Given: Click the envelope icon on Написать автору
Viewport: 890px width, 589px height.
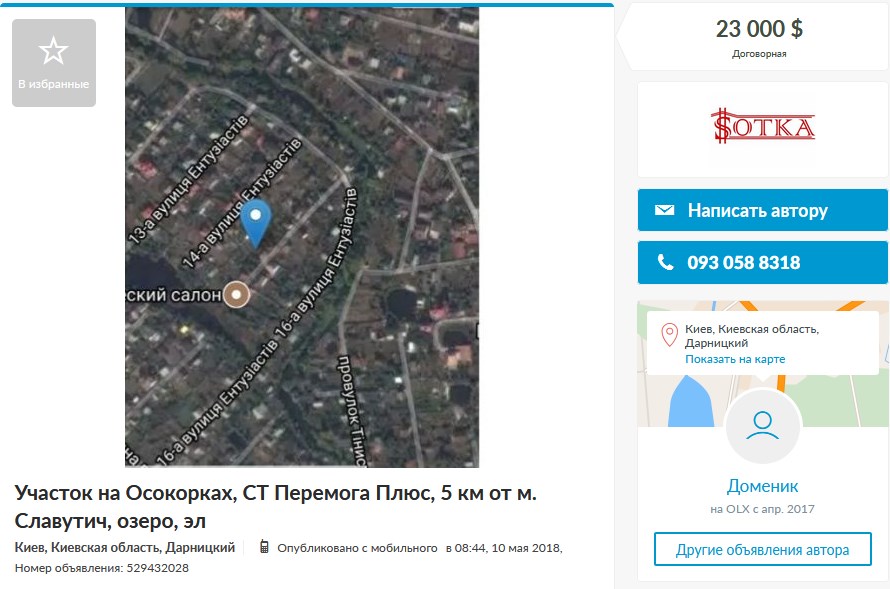Looking at the screenshot, I should [664, 210].
